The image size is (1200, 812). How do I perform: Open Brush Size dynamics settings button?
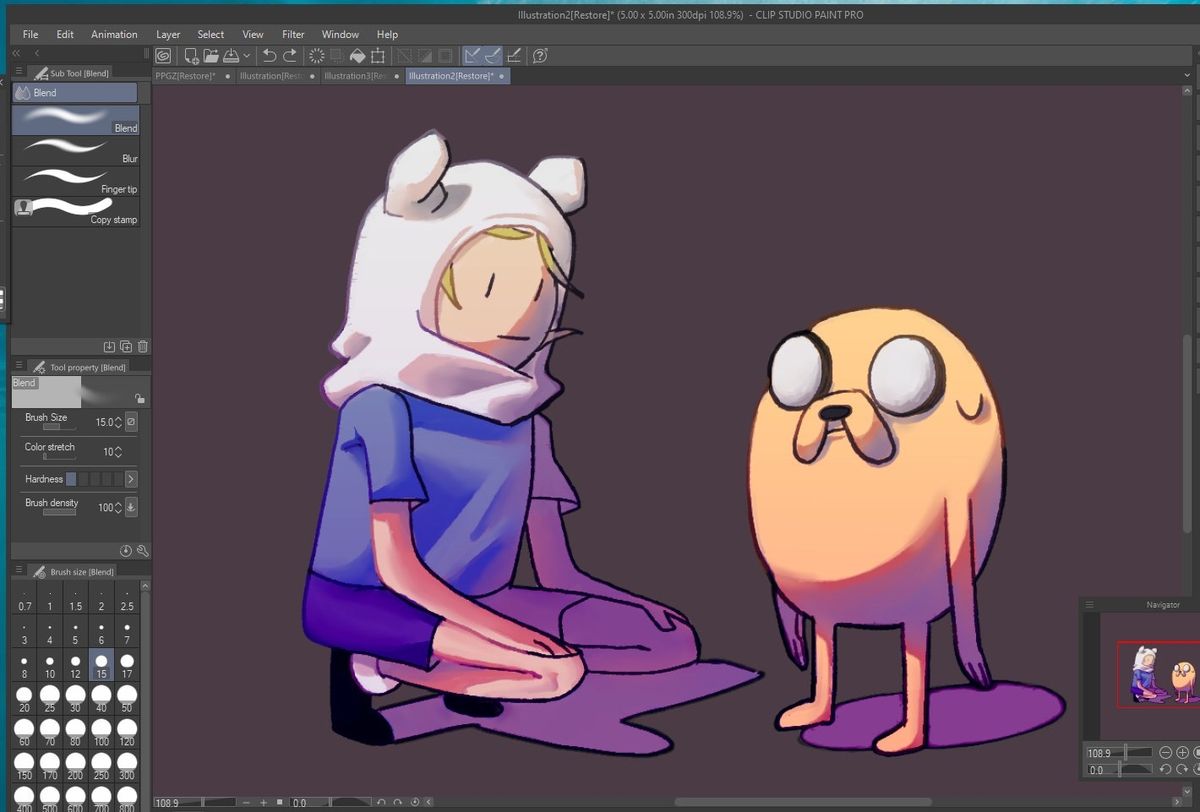click(x=131, y=423)
